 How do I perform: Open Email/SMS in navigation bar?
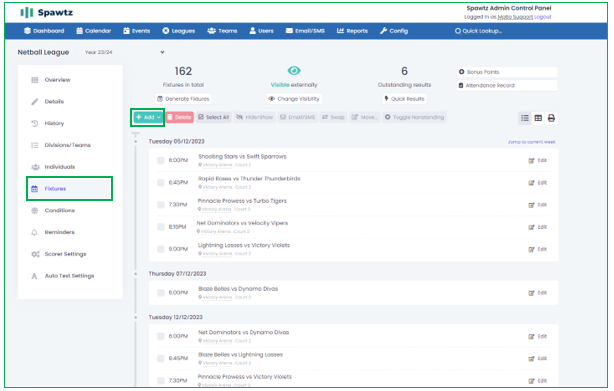coord(305,31)
